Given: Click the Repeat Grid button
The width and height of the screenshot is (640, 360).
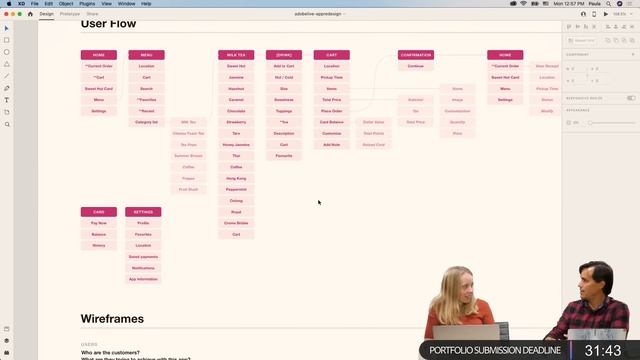Looking at the screenshot, I should [x=582, y=40].
